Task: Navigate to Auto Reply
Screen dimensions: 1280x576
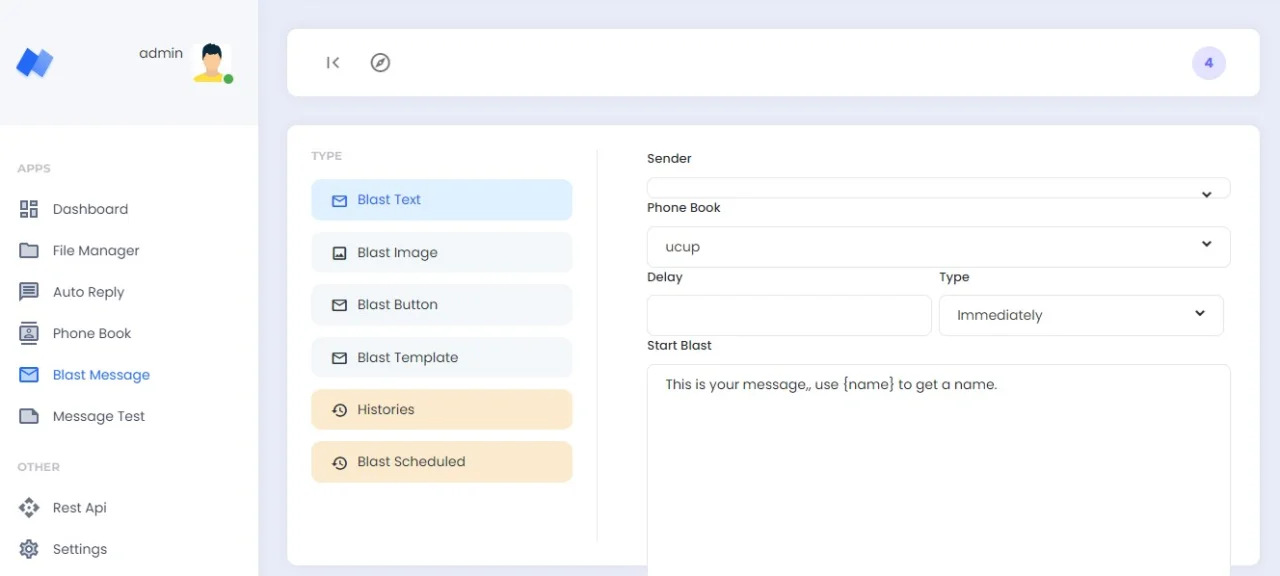Action: [x=88, y=292]
